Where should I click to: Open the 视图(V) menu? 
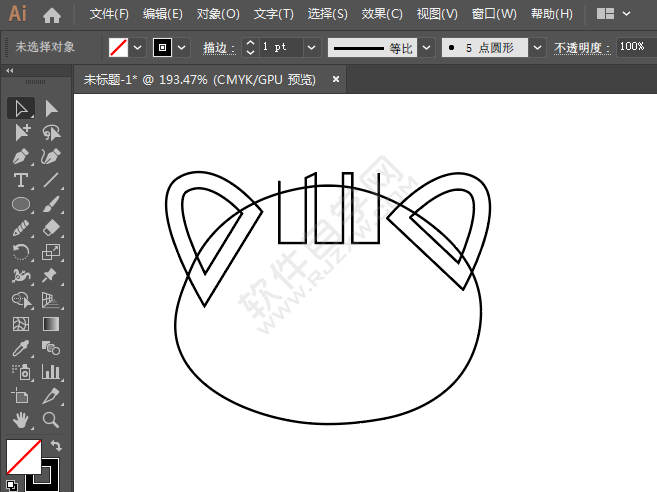point(437,14)
